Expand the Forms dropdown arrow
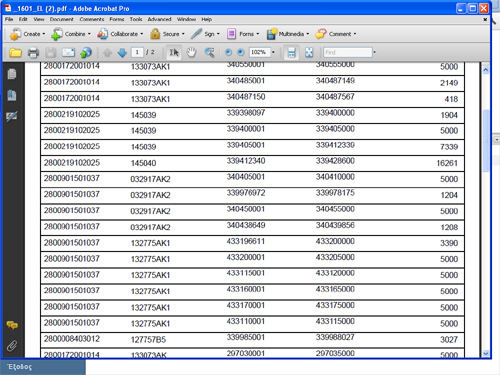This screenshot has width=500, height=375. click(x=257, y=34)
